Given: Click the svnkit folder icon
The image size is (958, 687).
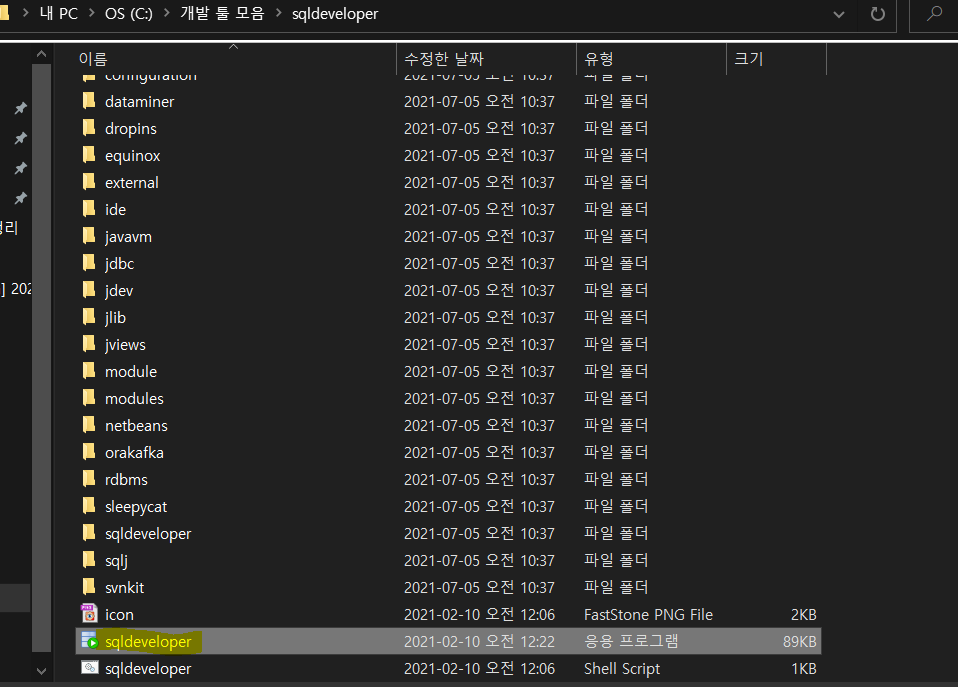Looking at the screenshot, I should click(x=89, y=587).
